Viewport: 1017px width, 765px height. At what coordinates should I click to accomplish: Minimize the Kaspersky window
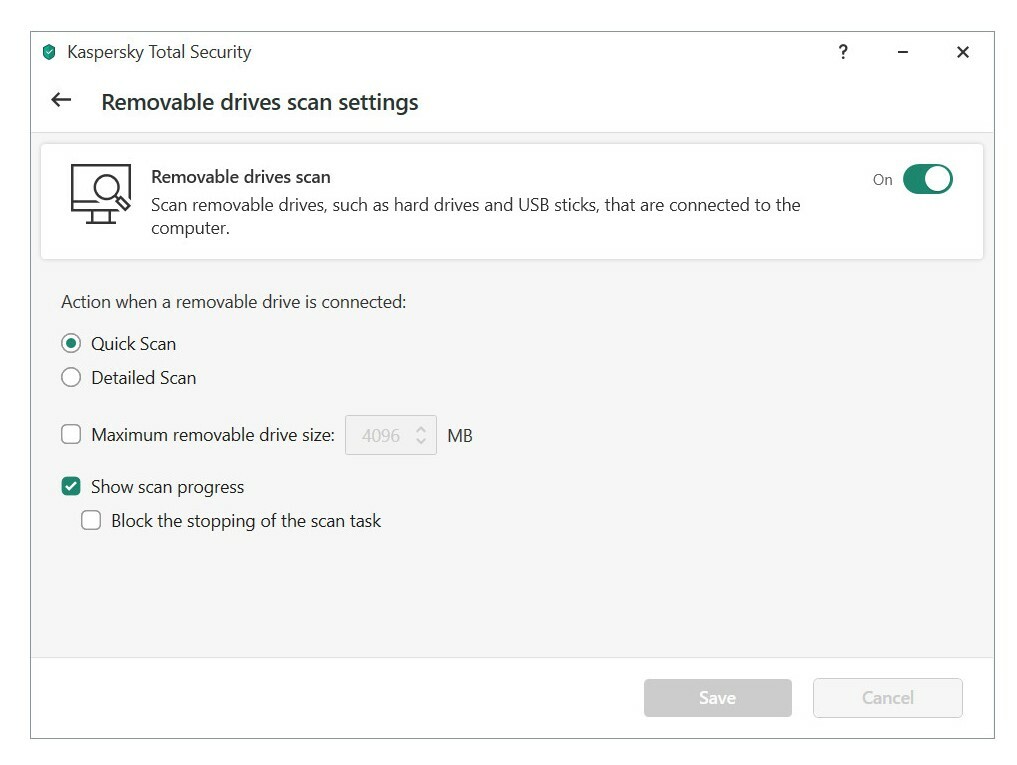[903, 52]
